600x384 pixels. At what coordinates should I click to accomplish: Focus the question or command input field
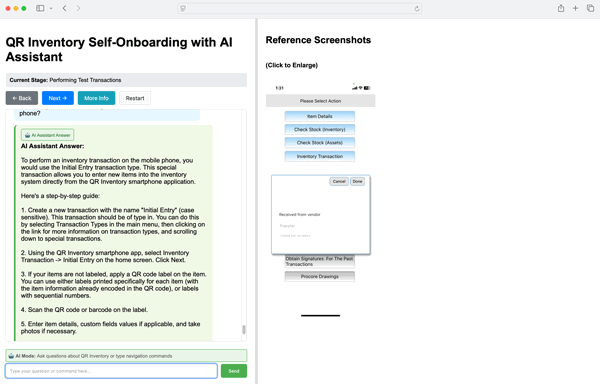click(x=111, y=371)
